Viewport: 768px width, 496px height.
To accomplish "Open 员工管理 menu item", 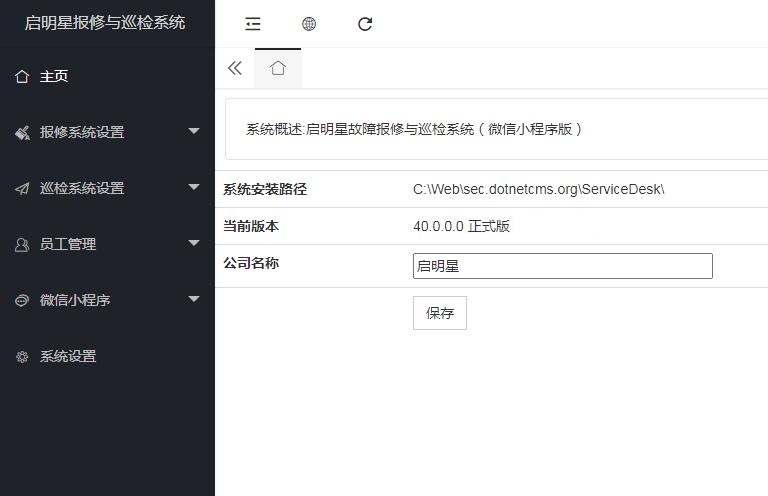I will point(68,244).
